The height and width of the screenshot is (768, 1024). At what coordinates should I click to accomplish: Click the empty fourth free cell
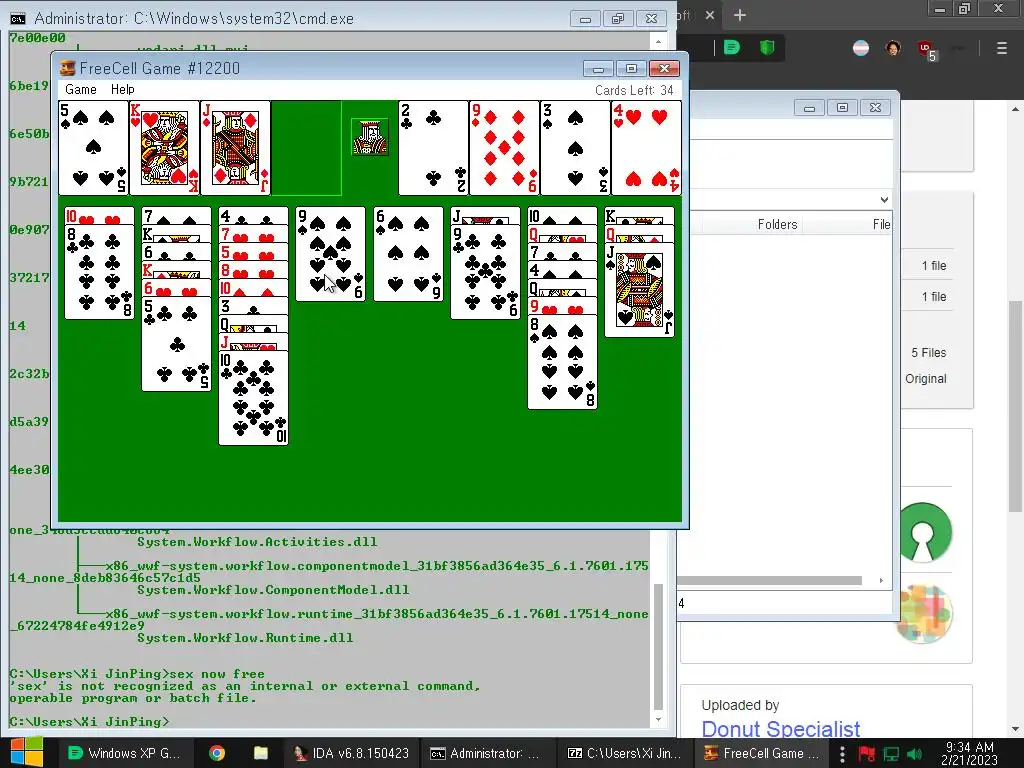tap(306, 148)
